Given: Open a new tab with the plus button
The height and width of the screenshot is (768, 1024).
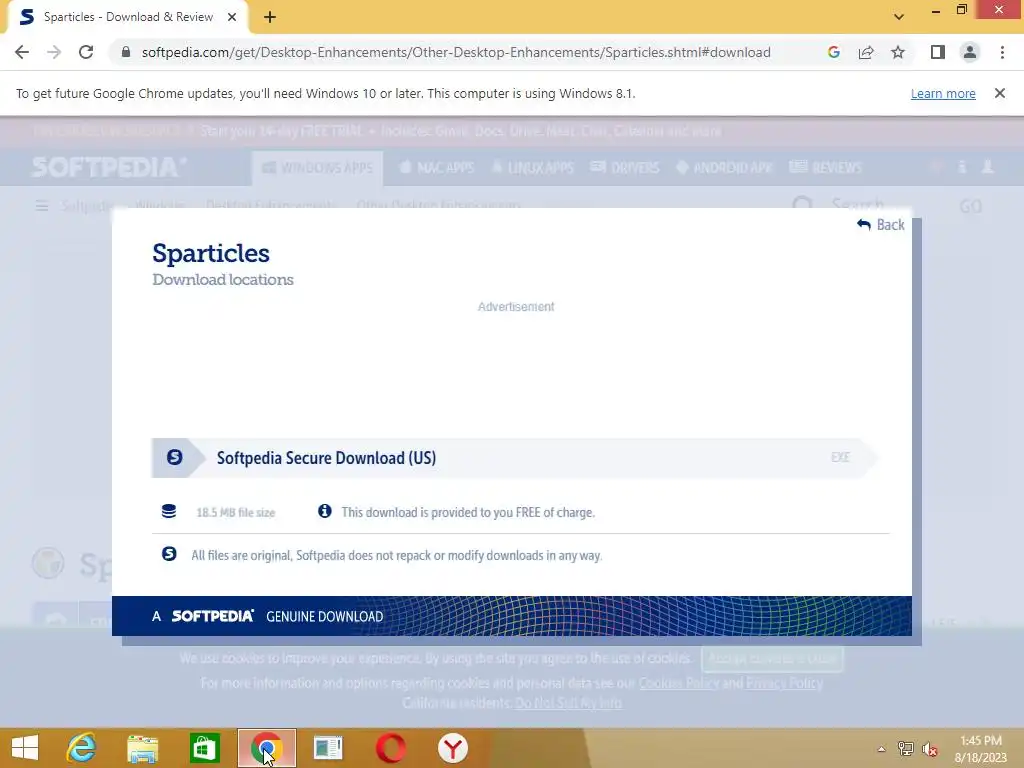Looking at the screenshot, I should (270, 17).
